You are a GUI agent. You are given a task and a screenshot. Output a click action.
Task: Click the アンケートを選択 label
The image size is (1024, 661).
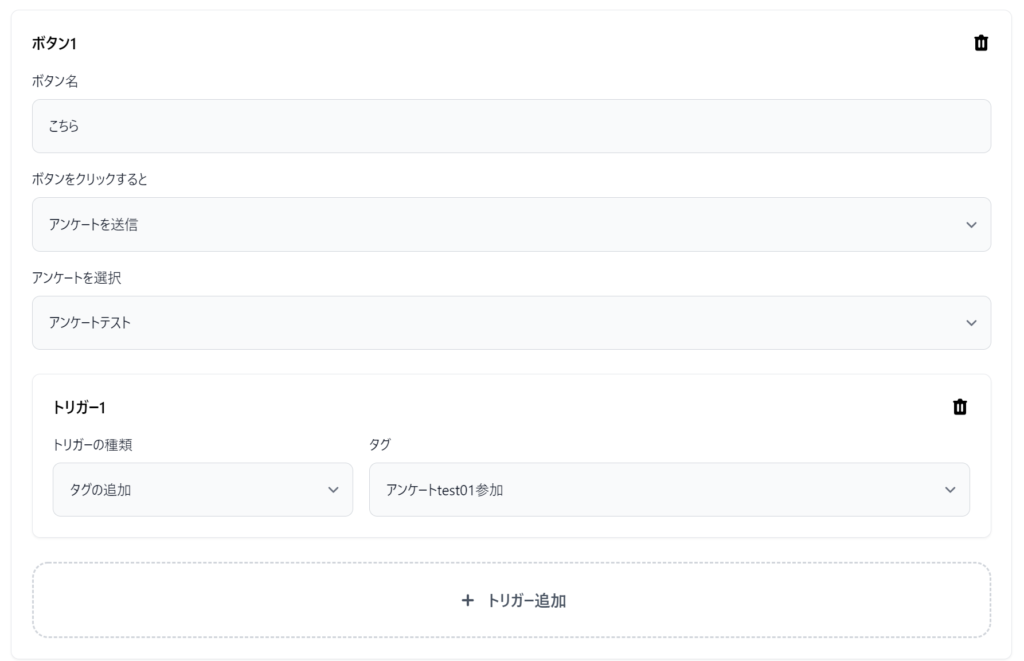[76, 278]
